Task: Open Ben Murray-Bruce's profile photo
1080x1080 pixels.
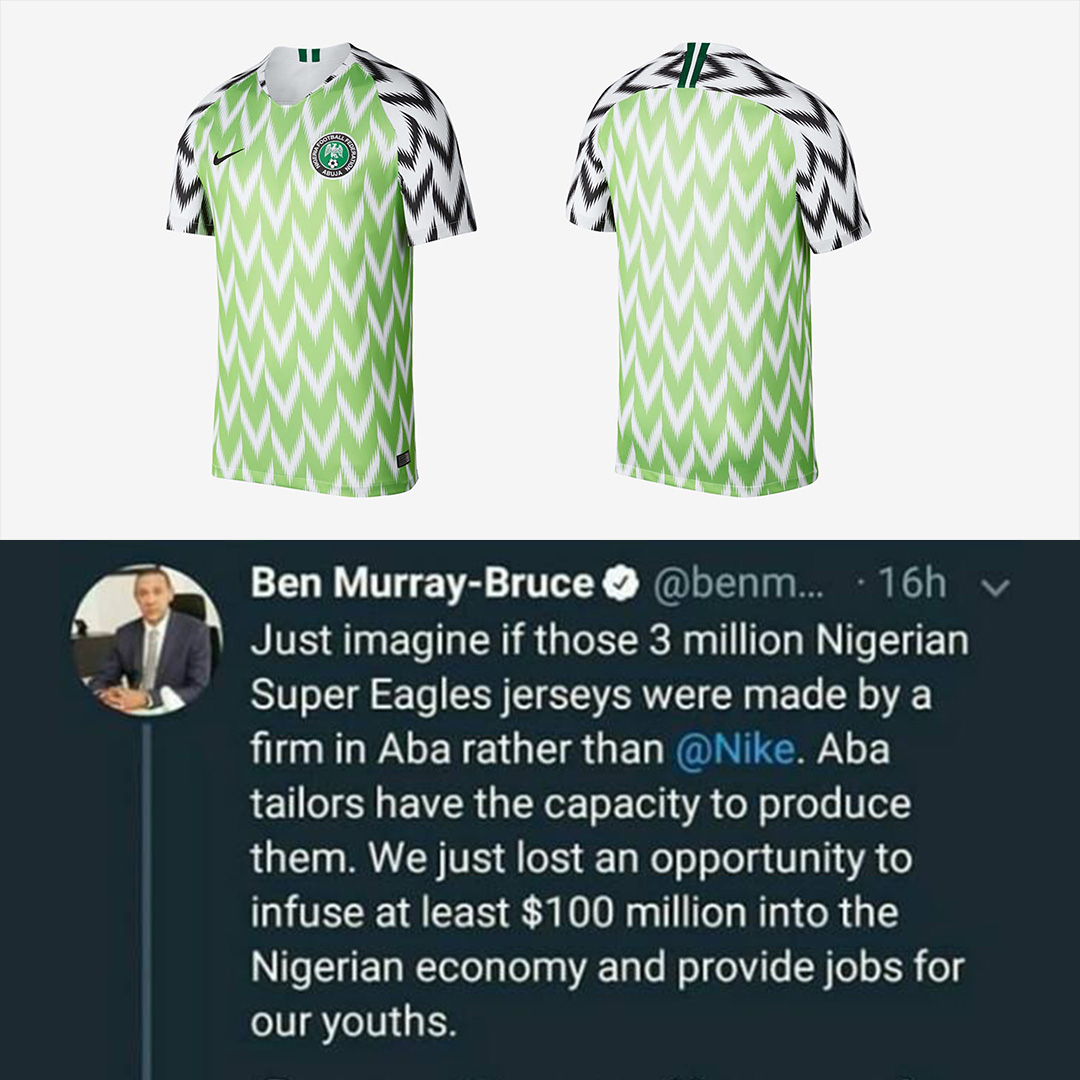Action: click(146, 641)
